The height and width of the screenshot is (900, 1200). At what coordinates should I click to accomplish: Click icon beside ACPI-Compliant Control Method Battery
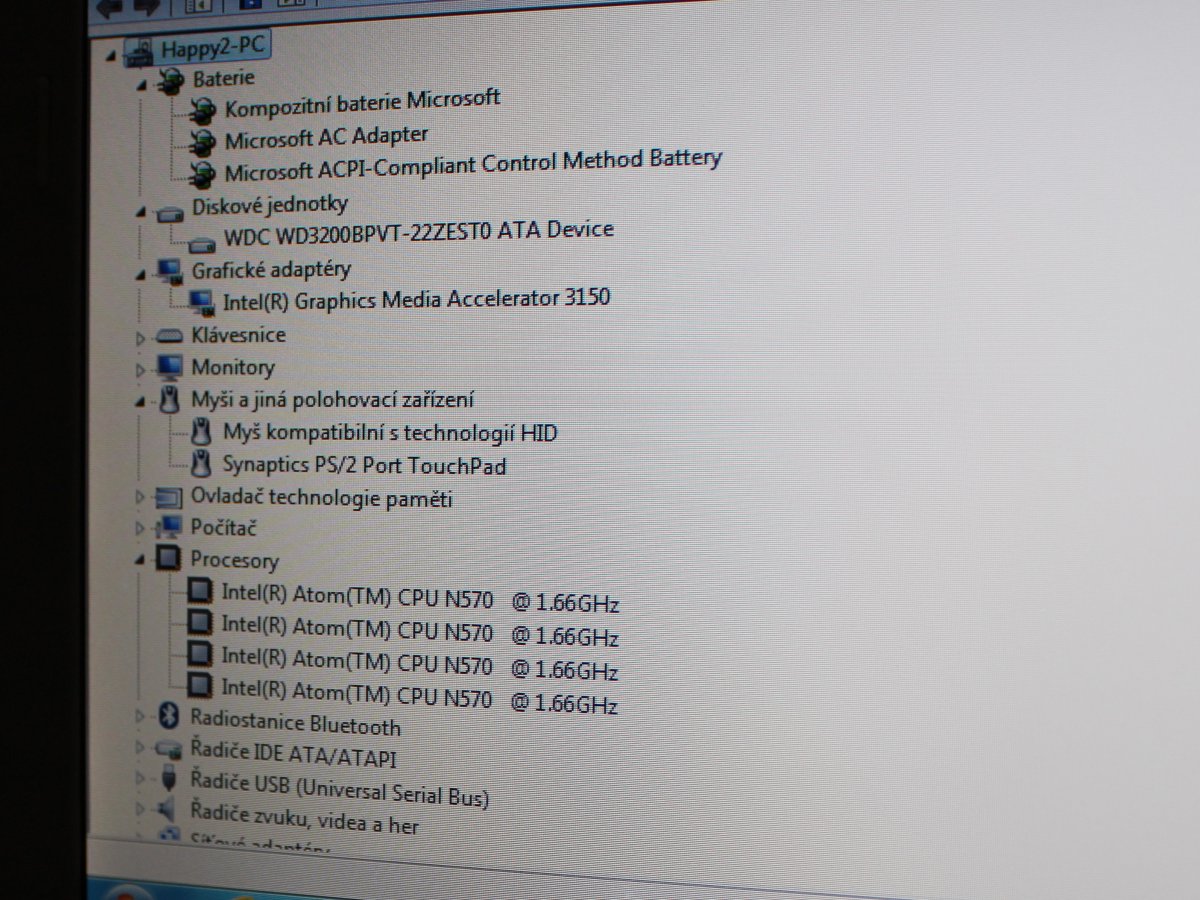click(203, 173)
